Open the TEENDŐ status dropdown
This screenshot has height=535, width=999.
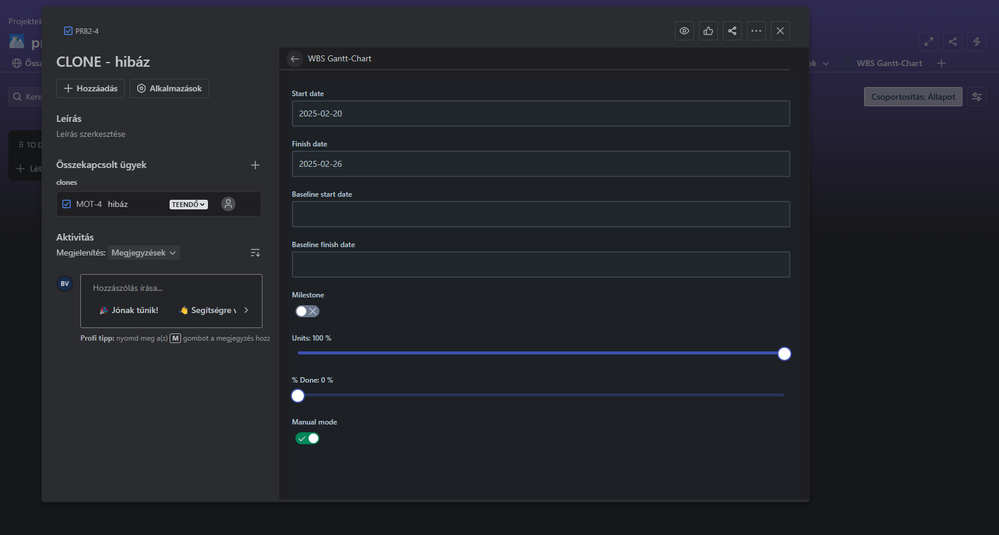pos(189,204)
